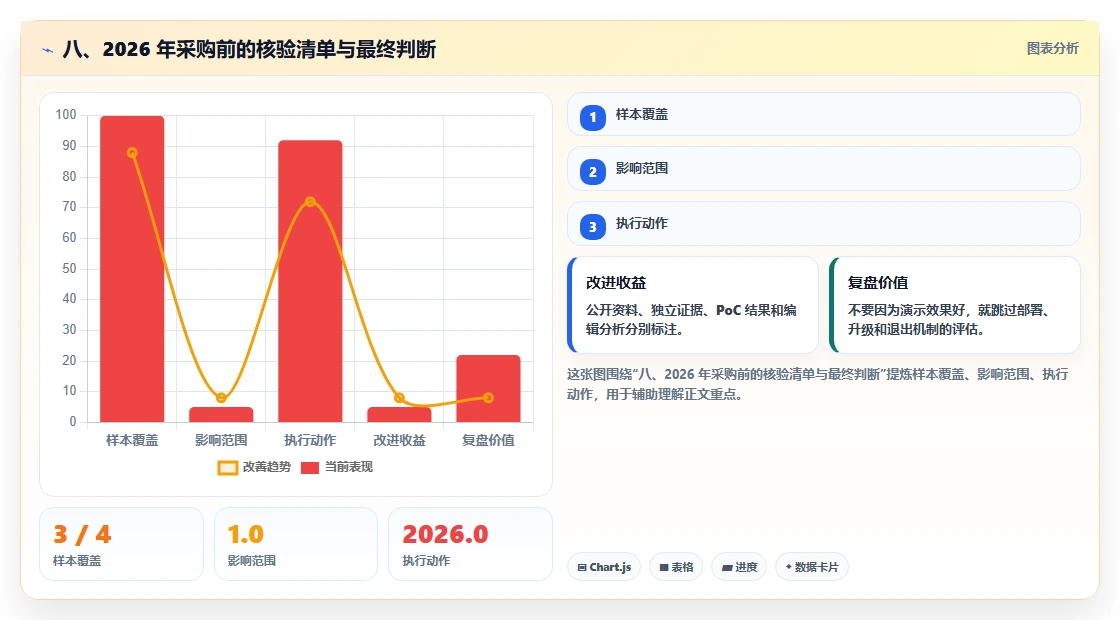Screen dimensions: 1120x620
Task: Click the short red 影响范围 bar
Action: (x=221, y=414)
